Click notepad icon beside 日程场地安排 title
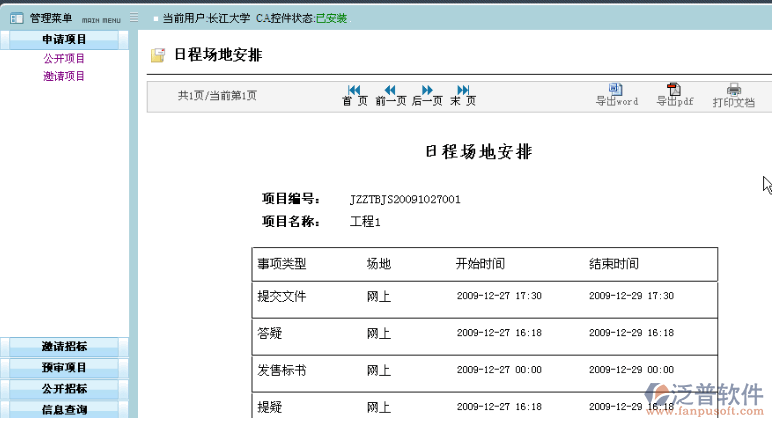 click(x=158, y=56)
